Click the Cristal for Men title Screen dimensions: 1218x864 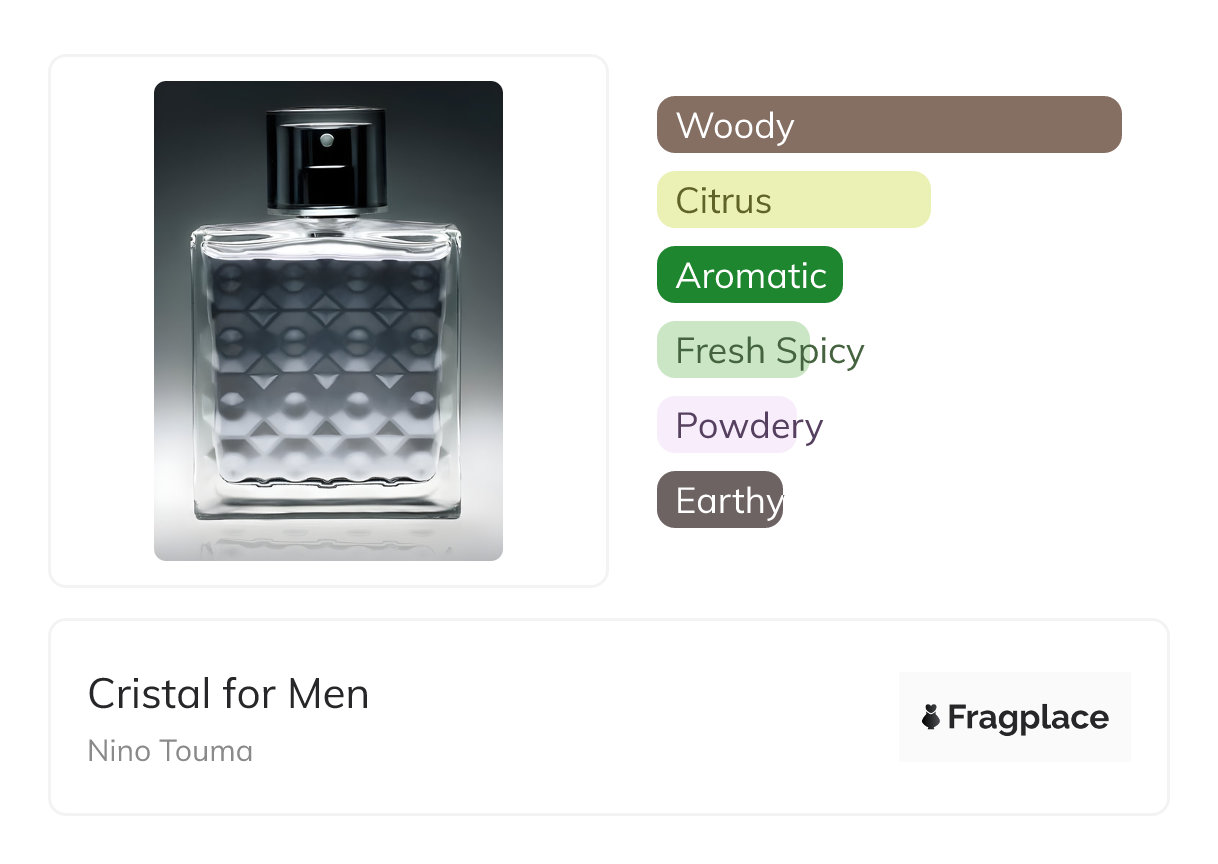click(228, 694)
